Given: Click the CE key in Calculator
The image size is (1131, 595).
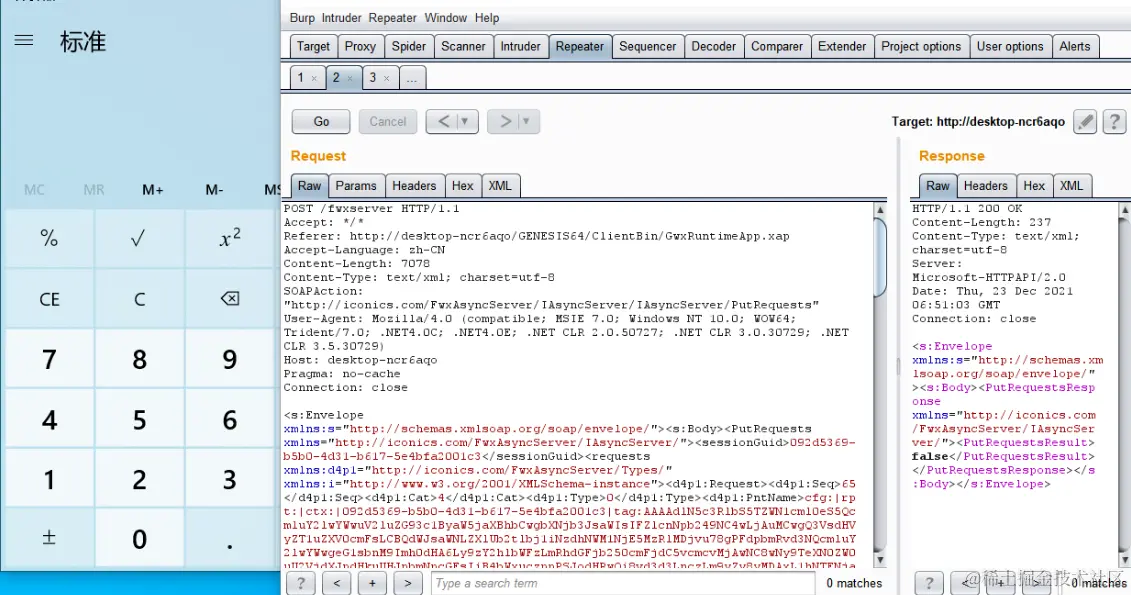Looking at the screenshot, I should [x=49, y=299].
